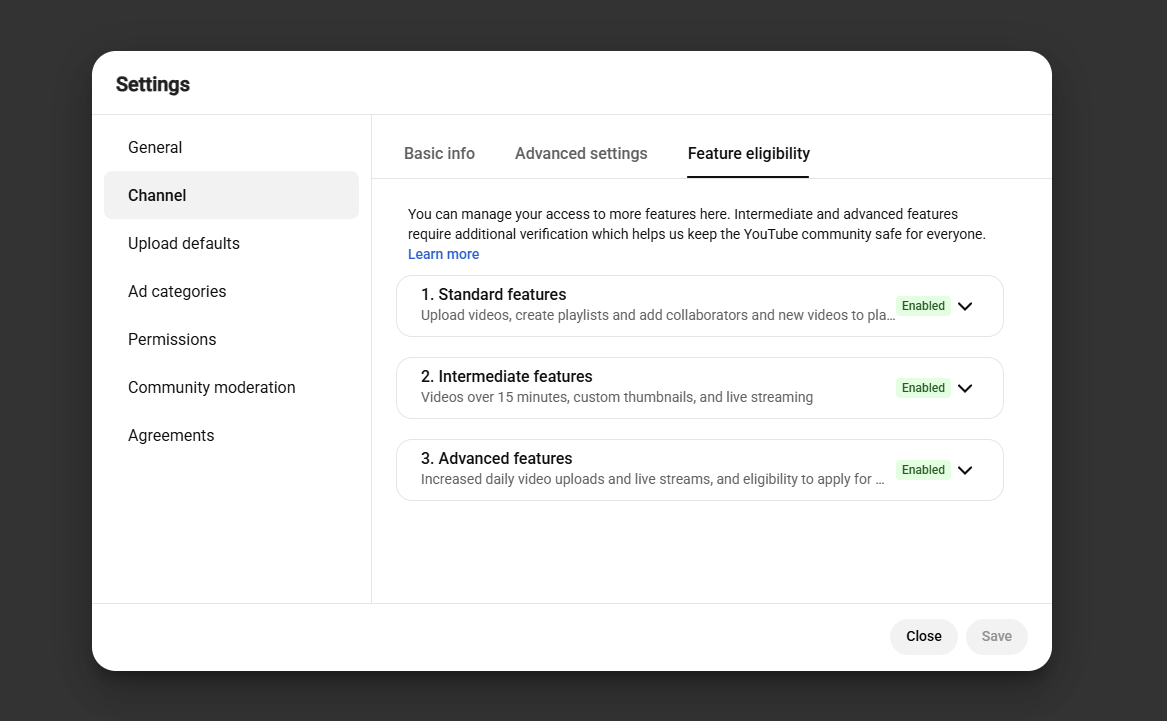
Task: Expand the Intermediate features chevron
Action: 965,388
